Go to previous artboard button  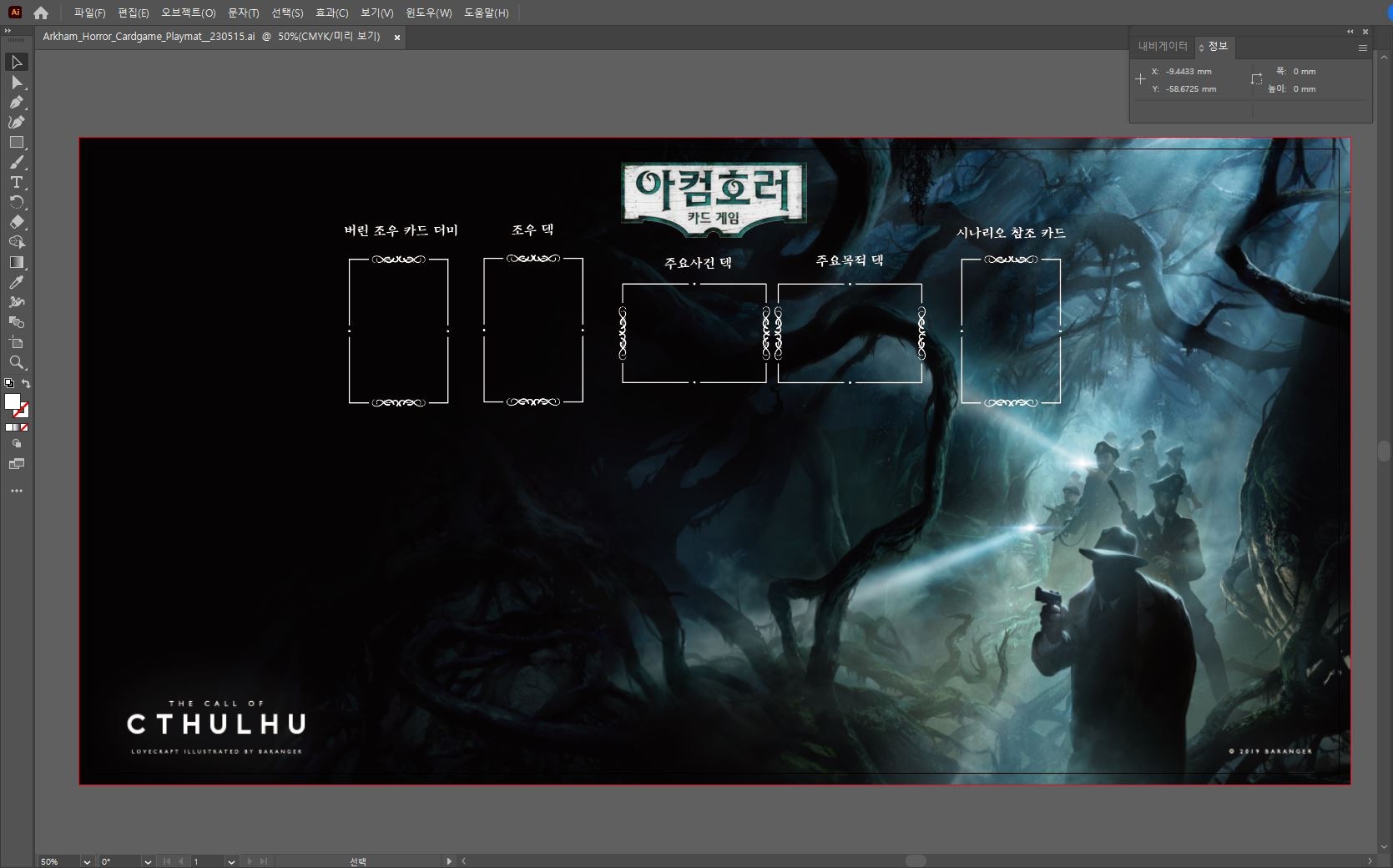tap(181, 861)
